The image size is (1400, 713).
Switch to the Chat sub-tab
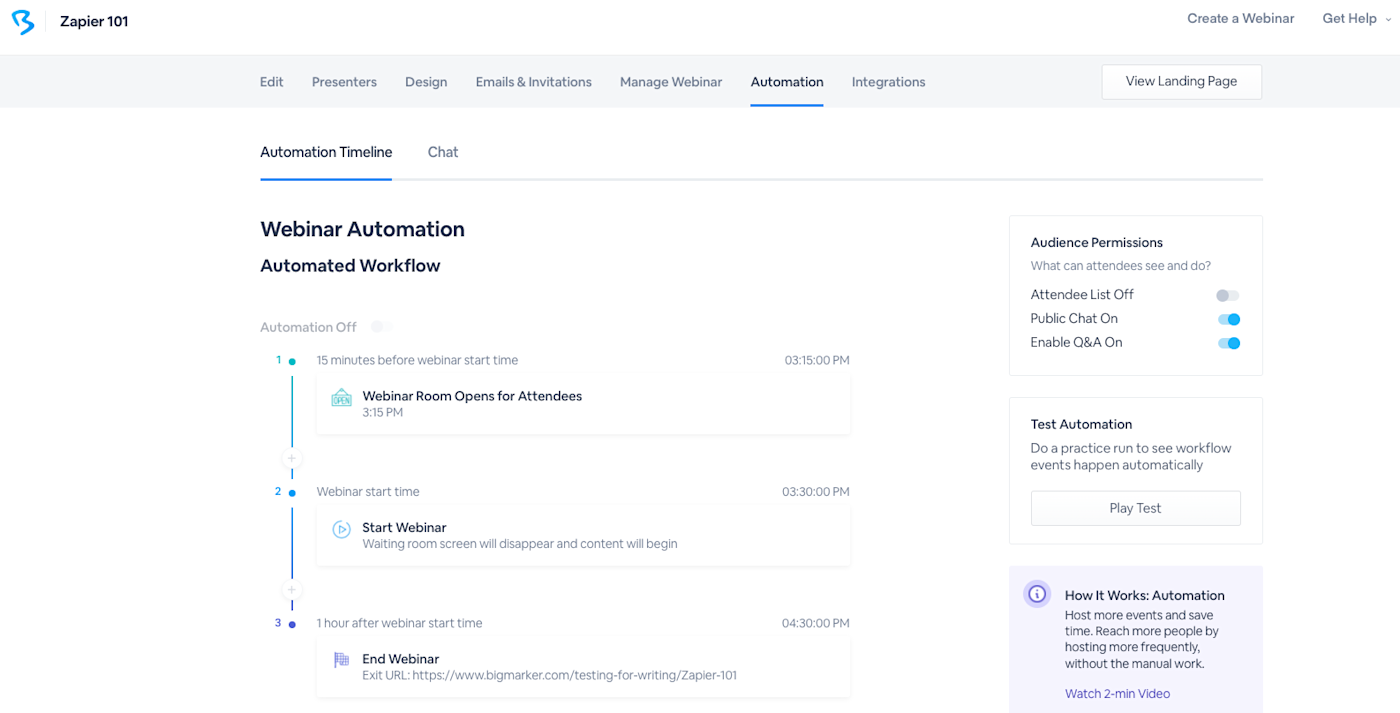click(443, 152)
